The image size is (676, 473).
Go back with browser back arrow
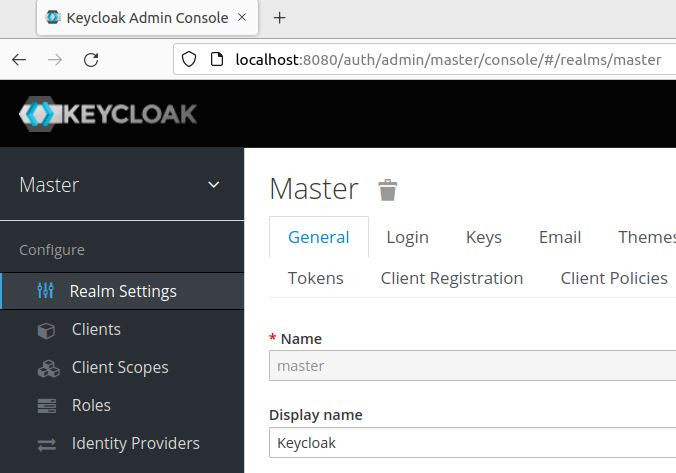[19, 60]
